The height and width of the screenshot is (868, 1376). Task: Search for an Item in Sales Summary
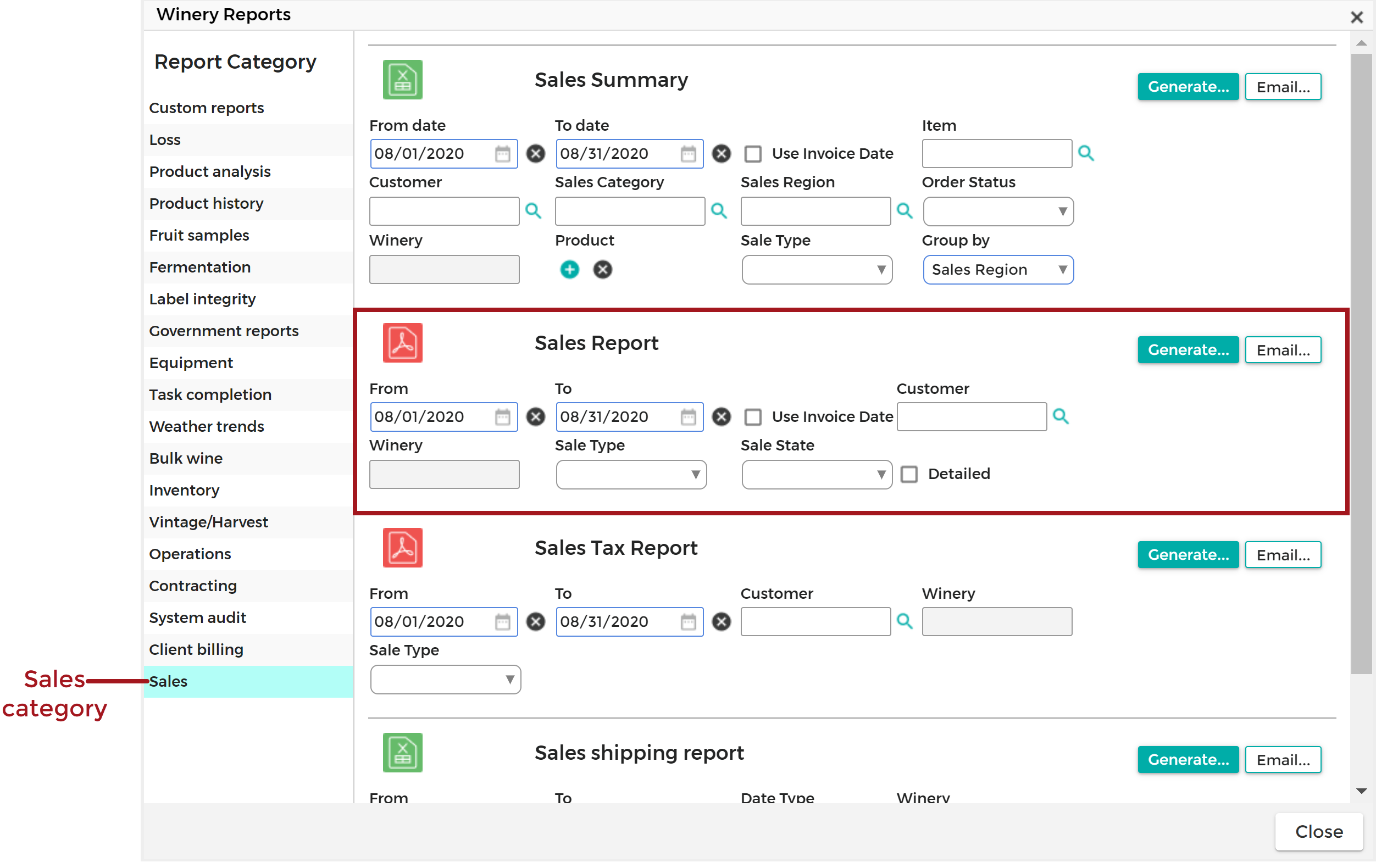point(1086,153)
